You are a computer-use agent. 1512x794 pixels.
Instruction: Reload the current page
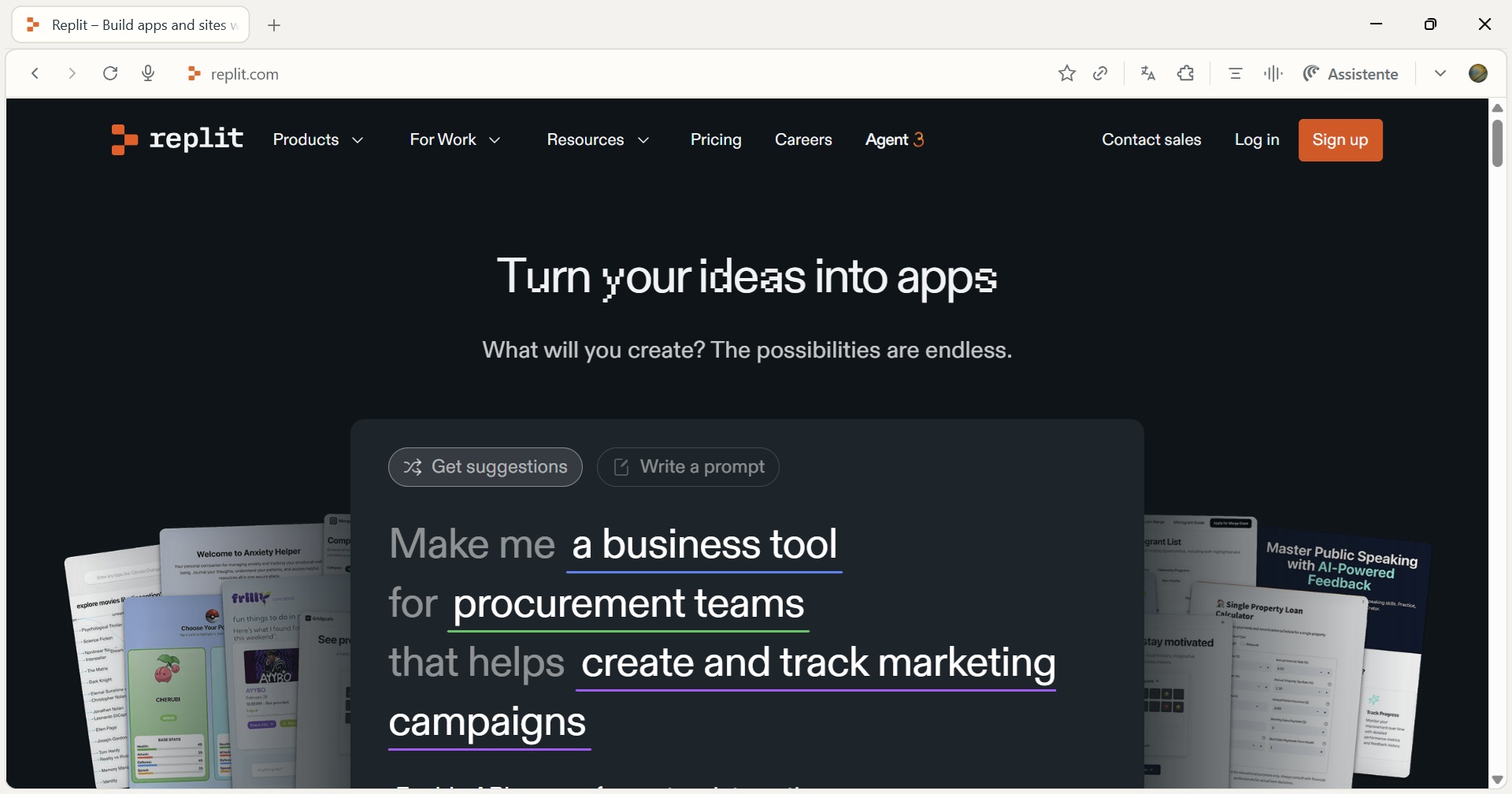click(111, 74)
